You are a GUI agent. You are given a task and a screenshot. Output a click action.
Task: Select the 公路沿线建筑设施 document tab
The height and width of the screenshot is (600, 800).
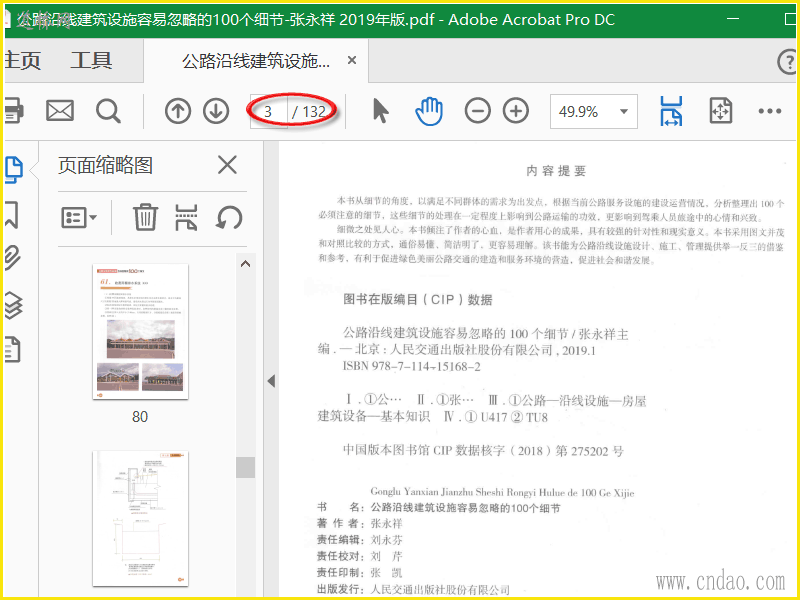pyautogui.click(x=256, y=61)
